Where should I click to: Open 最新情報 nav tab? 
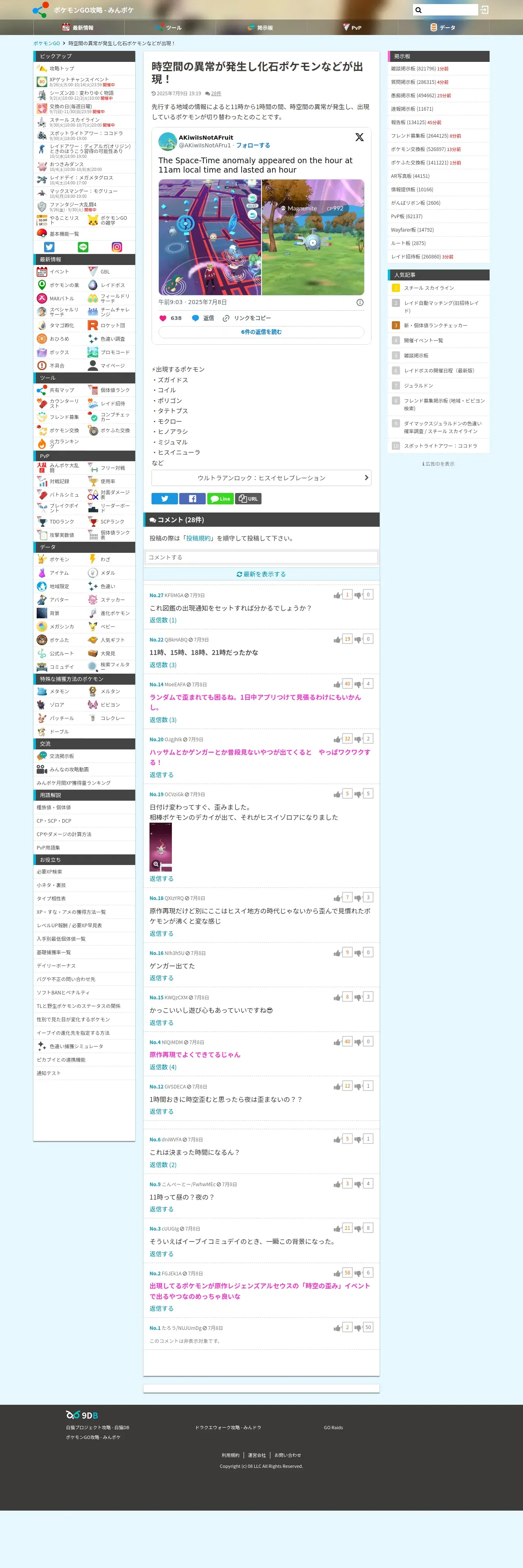(x=79, y=27)
